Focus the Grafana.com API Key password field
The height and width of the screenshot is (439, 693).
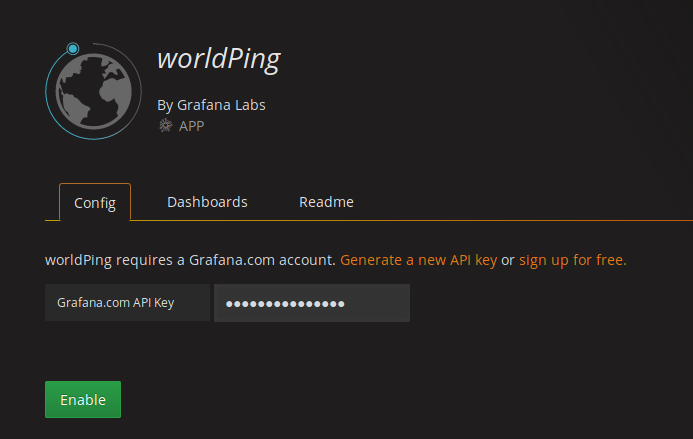pos(312,303)
